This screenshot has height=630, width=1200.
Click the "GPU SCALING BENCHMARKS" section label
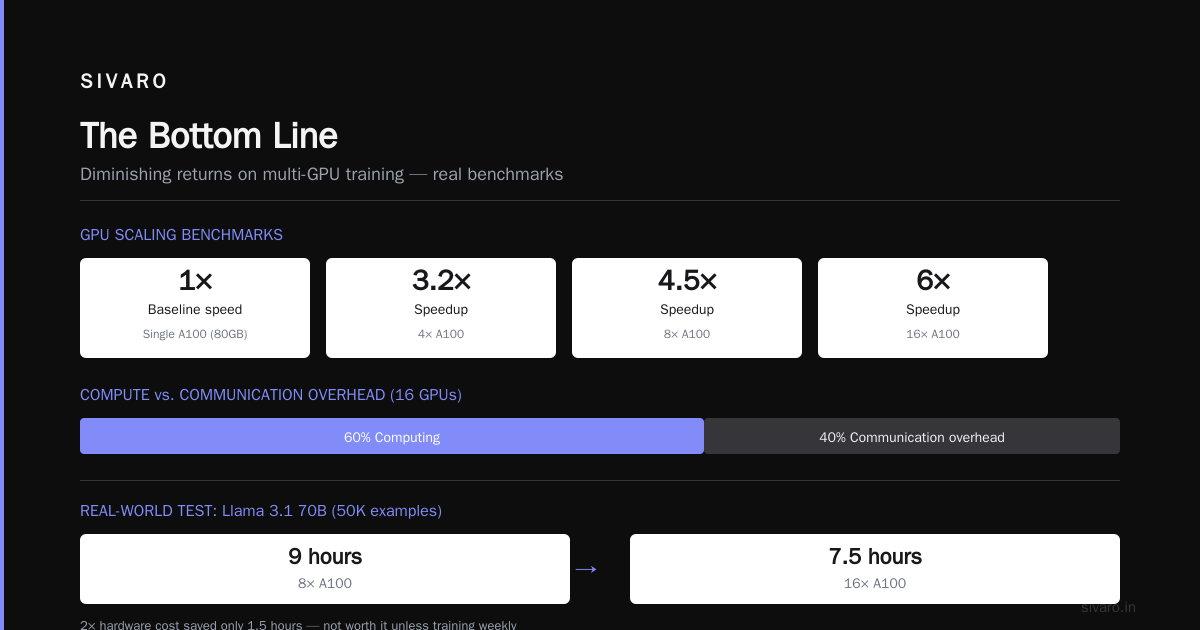pyautogui.click(x=181, y=235)
